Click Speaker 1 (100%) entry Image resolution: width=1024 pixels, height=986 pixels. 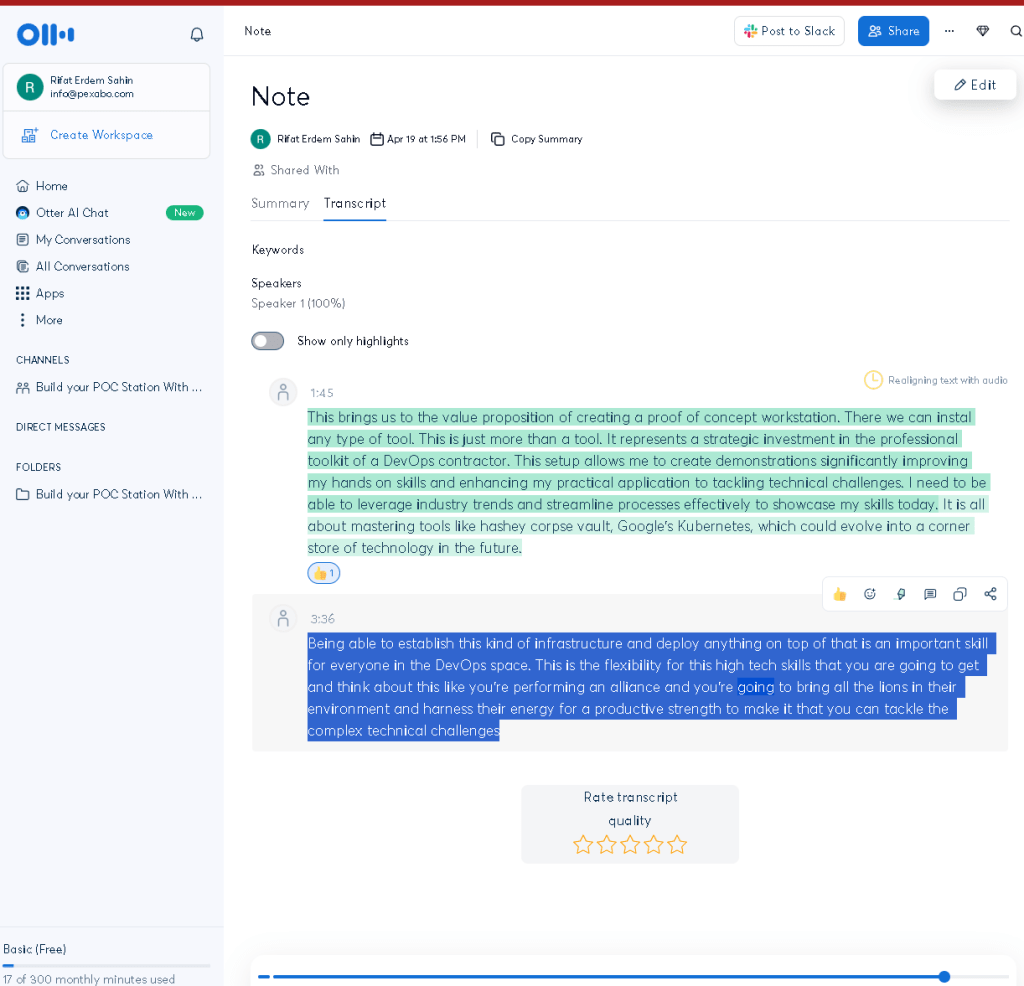coord(298,304)
